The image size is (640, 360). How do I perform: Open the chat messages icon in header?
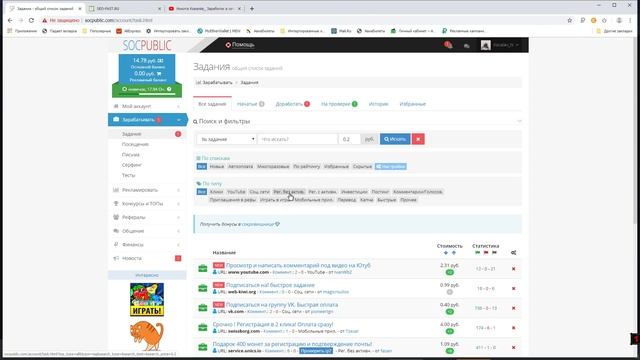[467, 46]
